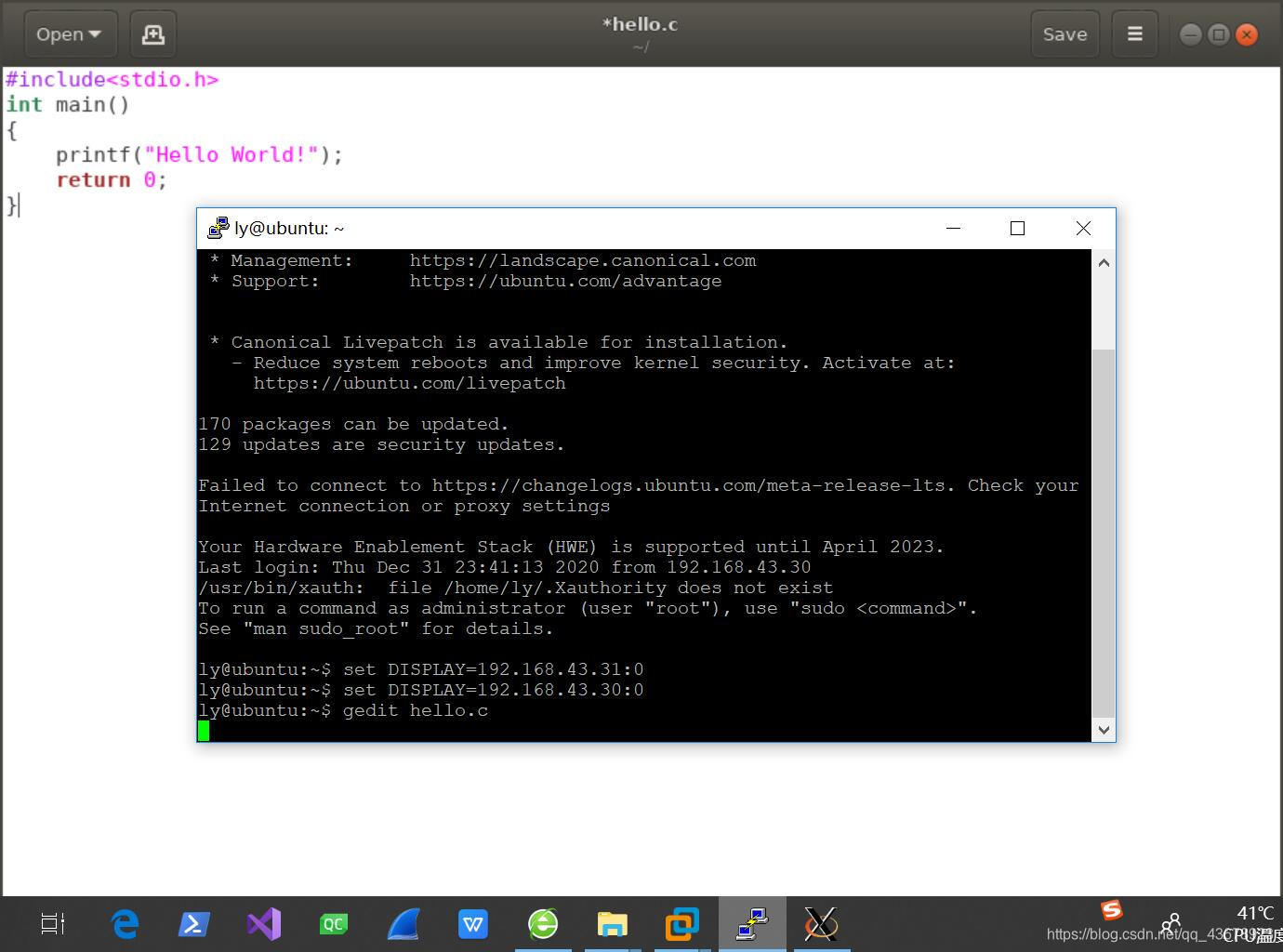
Task: Open gedit hamburger menu
Action: pyautogui.click(x=1134, y=34)
